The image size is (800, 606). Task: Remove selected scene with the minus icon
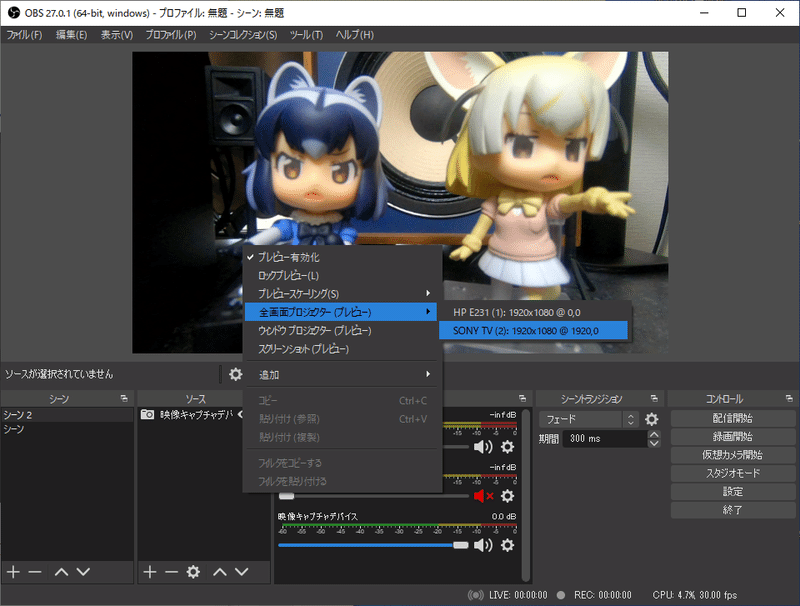[35, 572]
